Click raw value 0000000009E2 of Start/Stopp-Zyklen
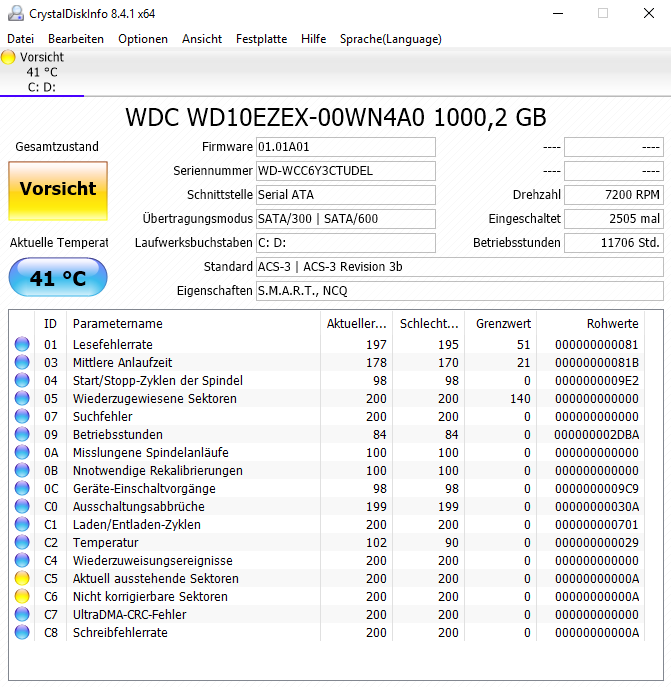 (x=596, y=381)
